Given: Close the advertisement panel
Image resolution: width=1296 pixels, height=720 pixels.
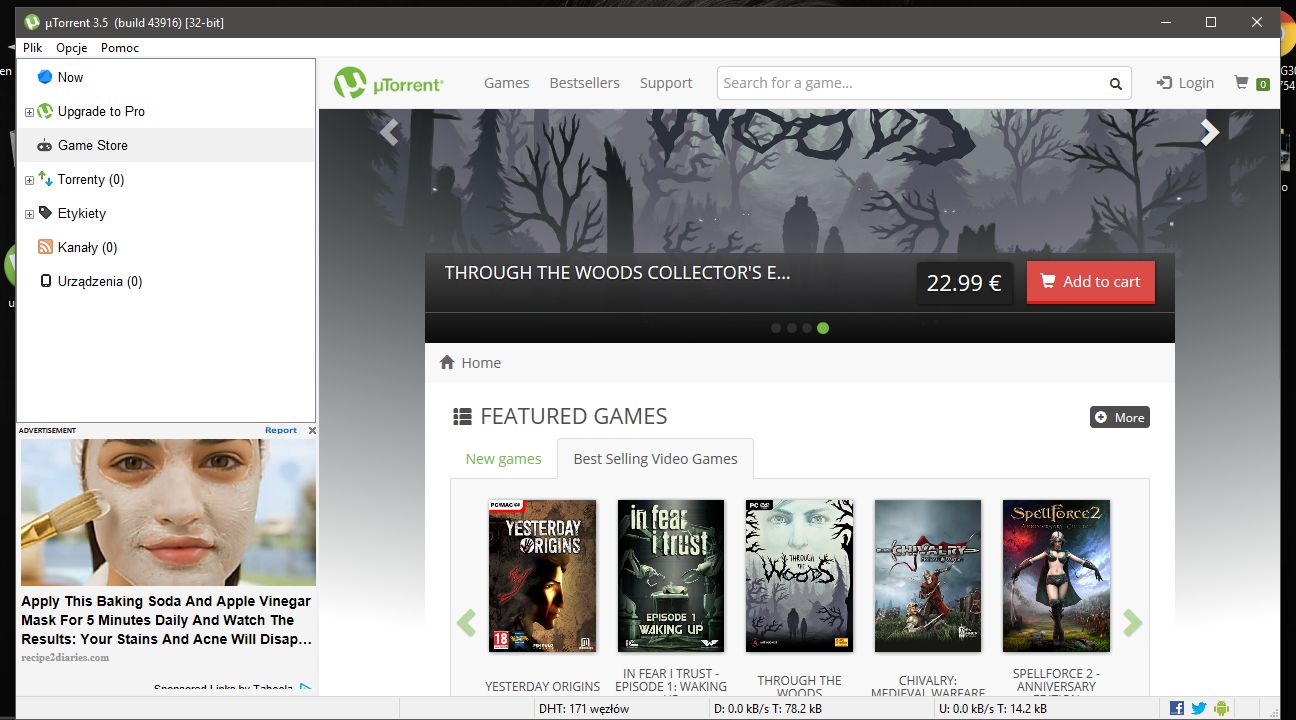Looking at the screenshot, I should 312,431.
